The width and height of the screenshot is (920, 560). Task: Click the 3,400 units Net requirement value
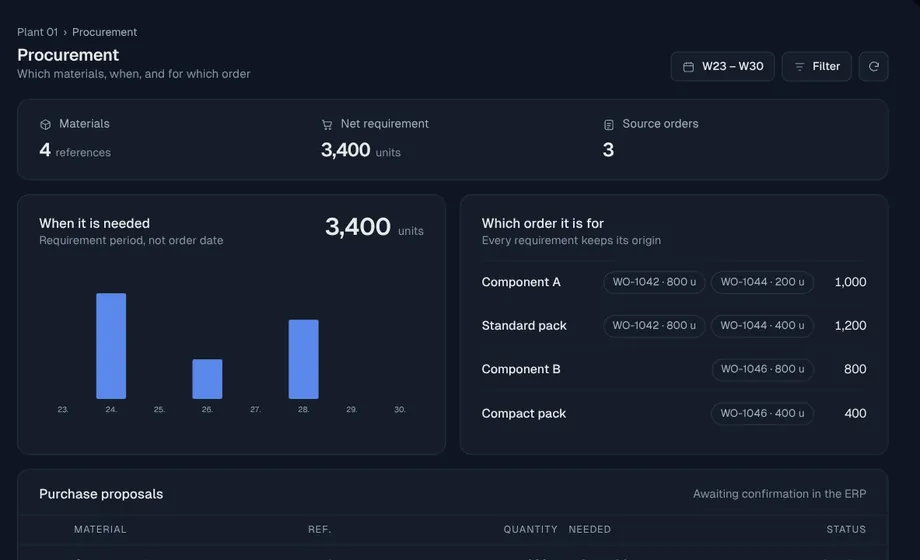pos(361,150)
